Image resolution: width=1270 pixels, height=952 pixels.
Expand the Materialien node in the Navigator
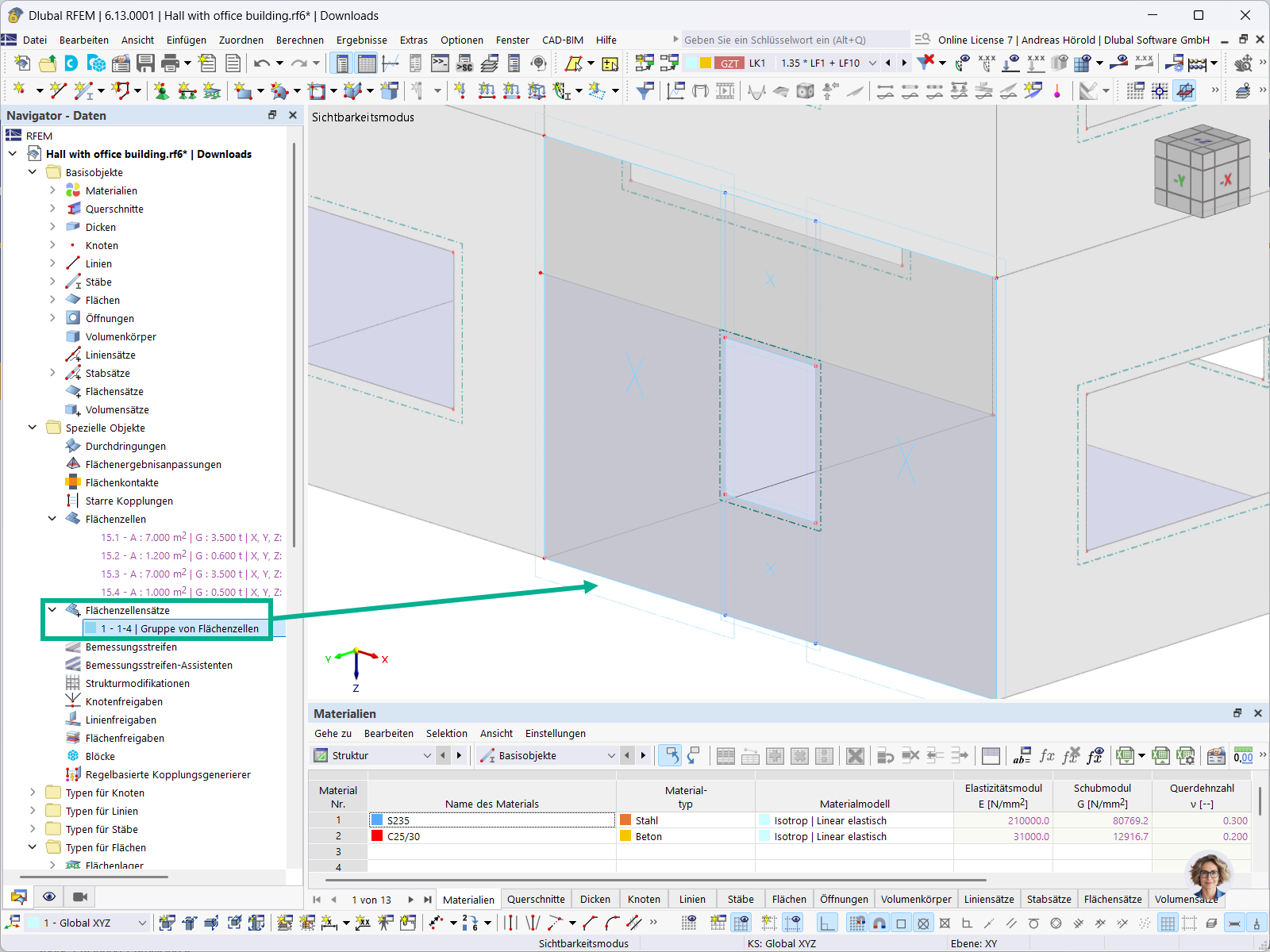(52, 190)
